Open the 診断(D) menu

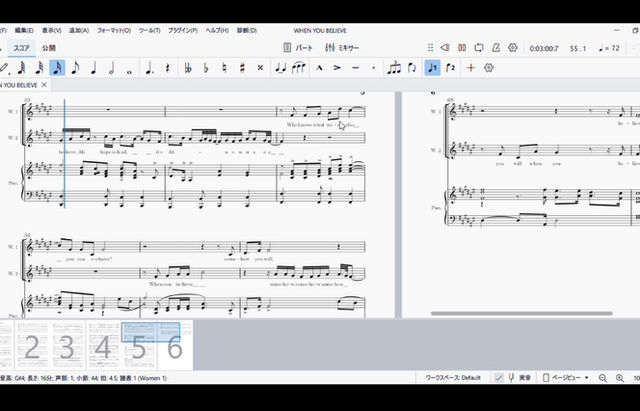[x=247, y=31]
